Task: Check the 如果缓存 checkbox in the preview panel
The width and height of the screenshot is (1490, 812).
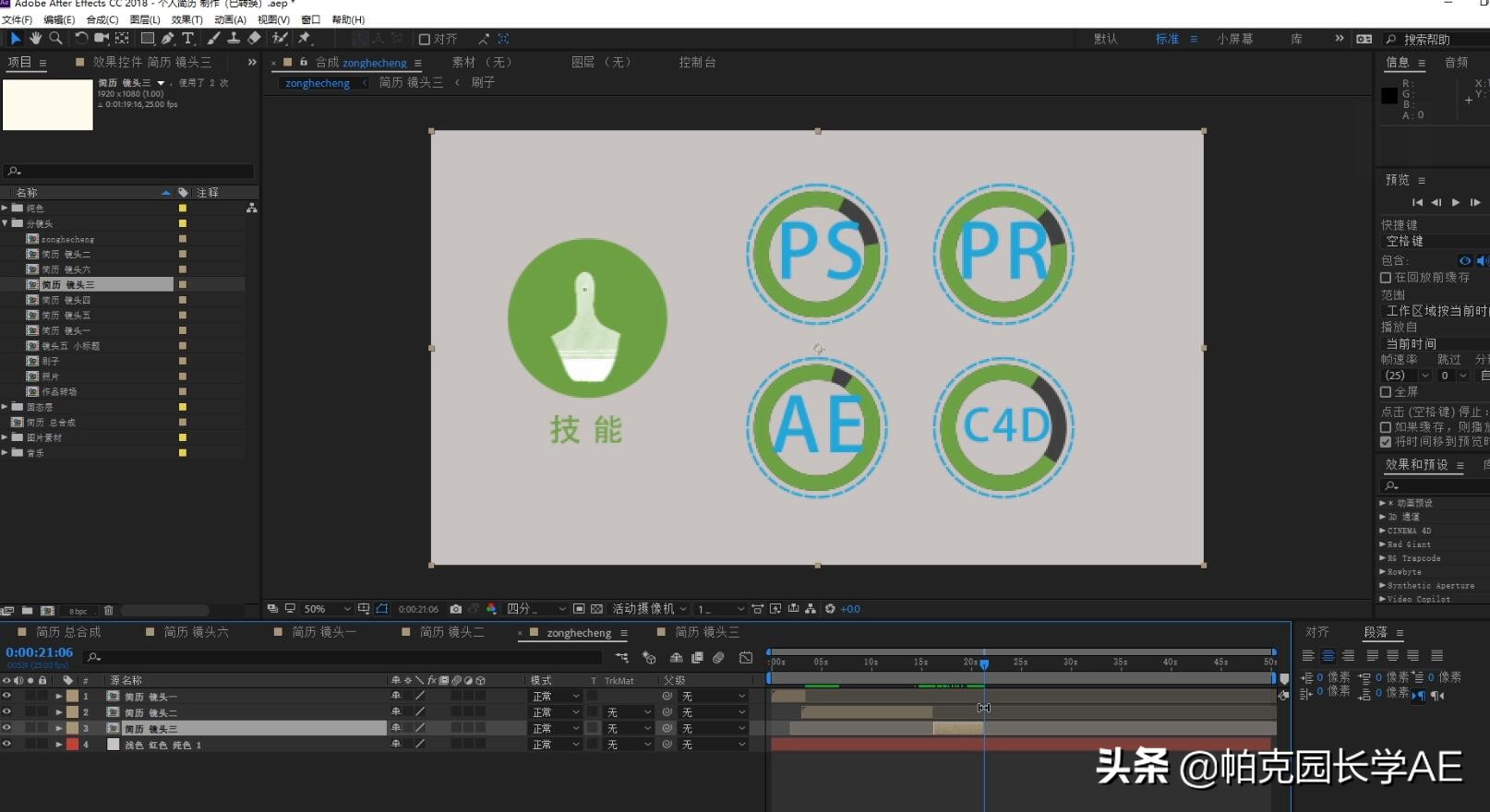Action: (1386, 427)
